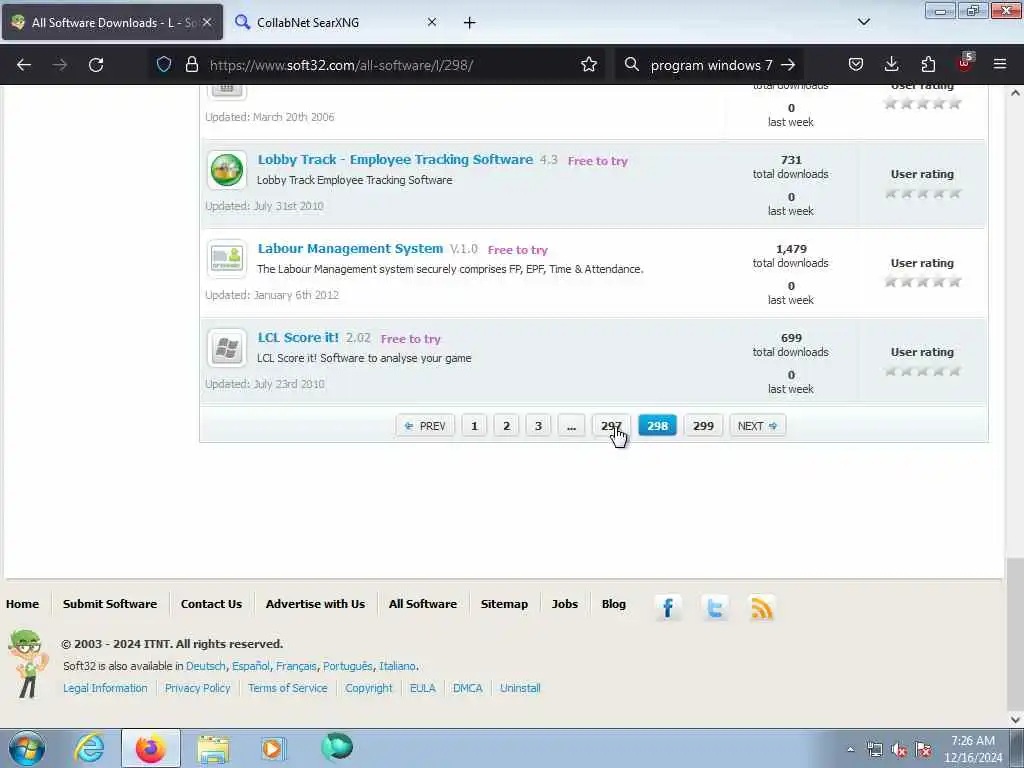Rate LCL Score it! using its stars
This screenshot has height=768, width=1024.
[922, 371]
